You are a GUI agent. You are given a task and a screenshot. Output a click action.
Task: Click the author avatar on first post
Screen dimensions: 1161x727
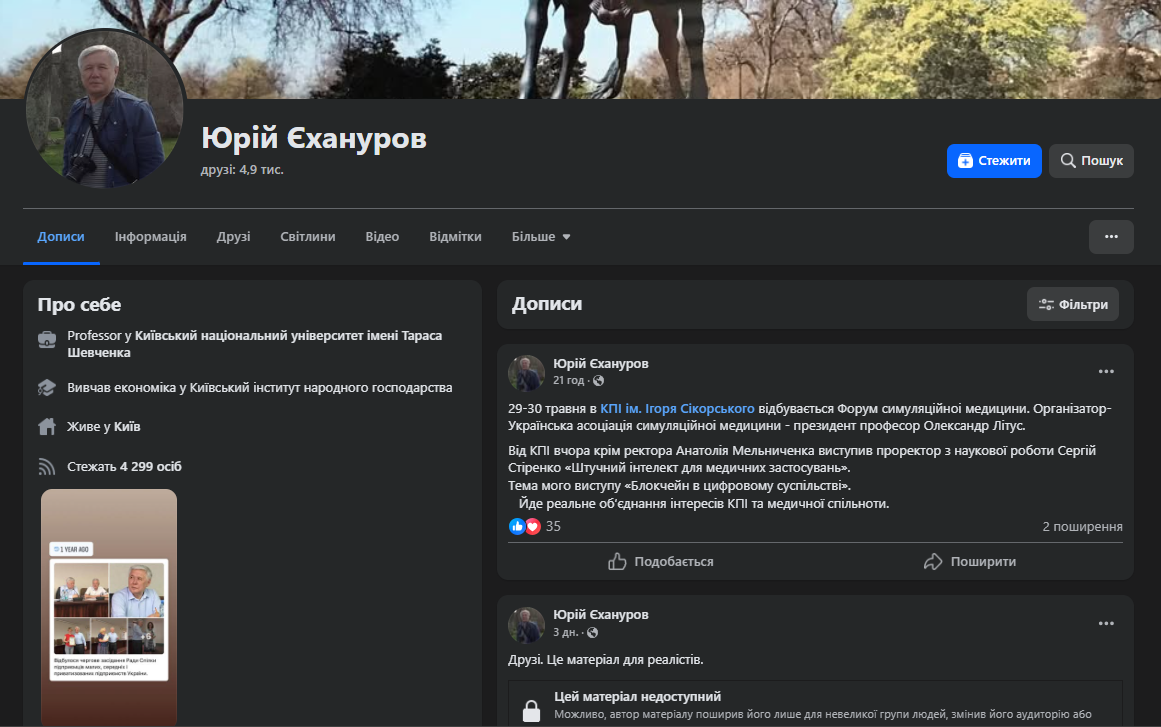(x=526, y=372)
